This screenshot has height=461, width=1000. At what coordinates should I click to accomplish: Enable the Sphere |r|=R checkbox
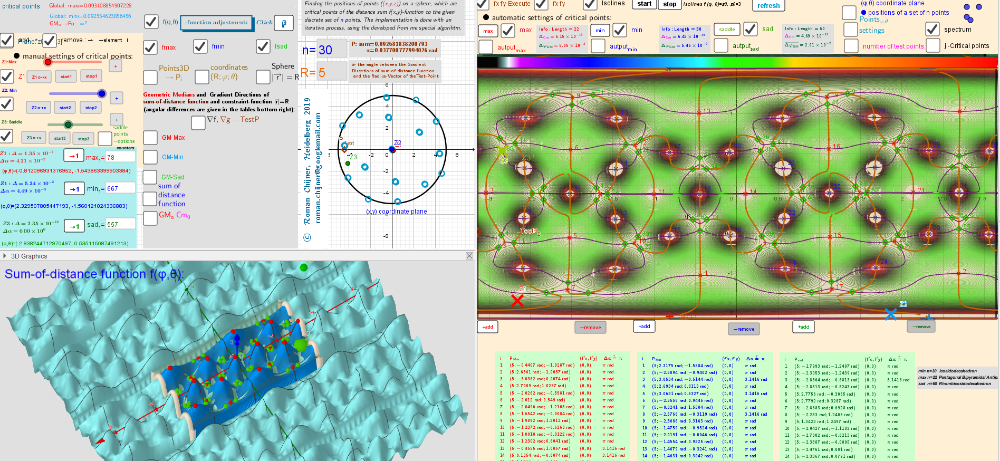click(263, 77)
